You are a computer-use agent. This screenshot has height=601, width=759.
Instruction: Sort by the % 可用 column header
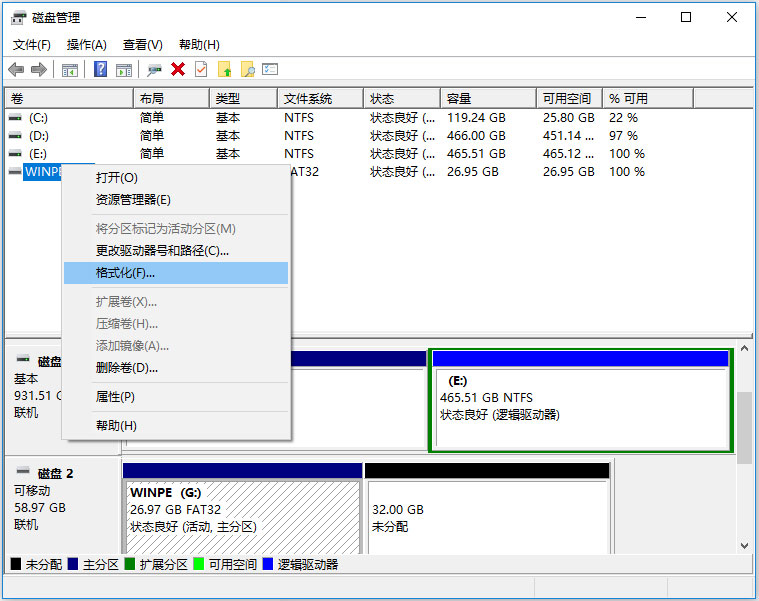click(x=648, y=99)
